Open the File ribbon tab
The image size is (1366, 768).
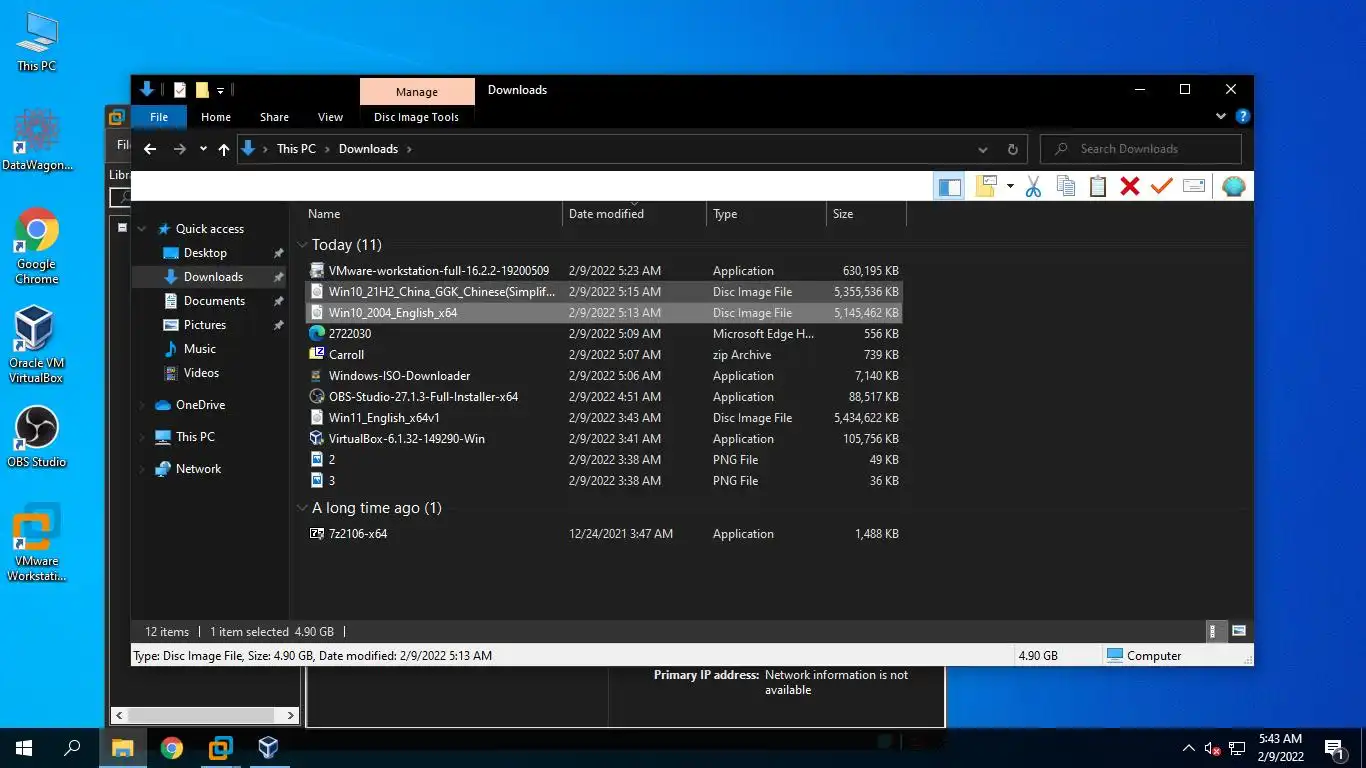(159, 117)
